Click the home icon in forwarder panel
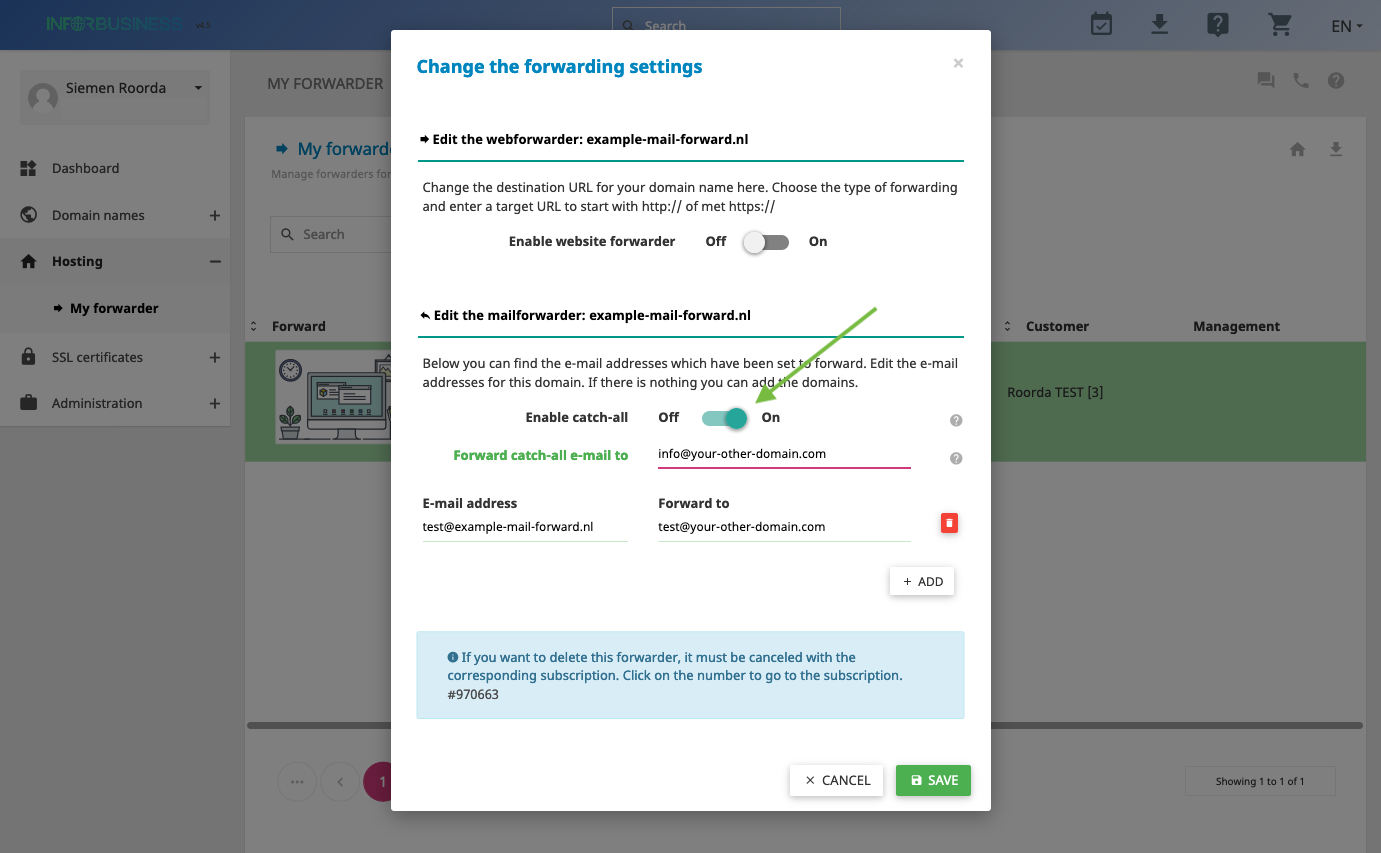Viewport: 1381px width, 853px height. (1297, 149)
